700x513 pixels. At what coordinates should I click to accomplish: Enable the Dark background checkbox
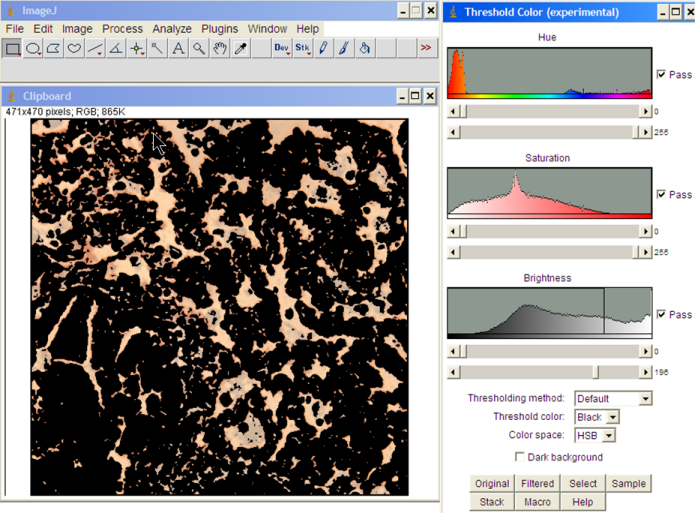[520, 457]
